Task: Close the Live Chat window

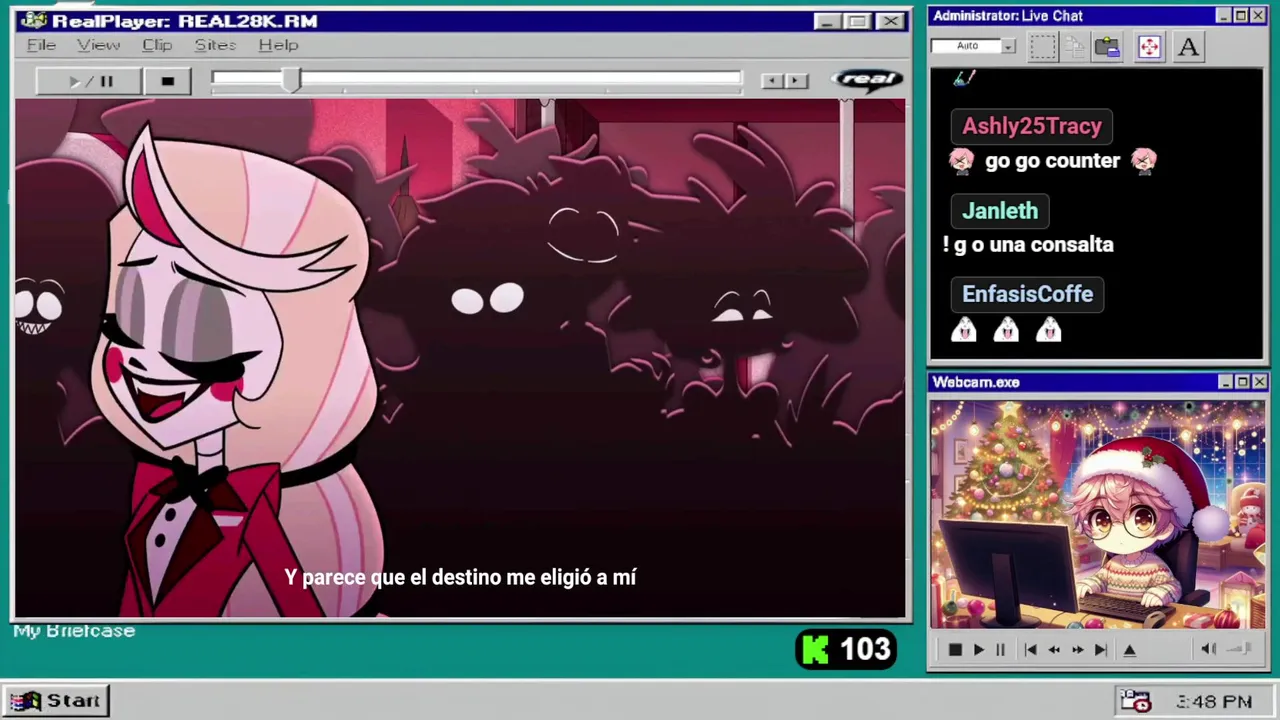Action: (x=1257, y=16)
